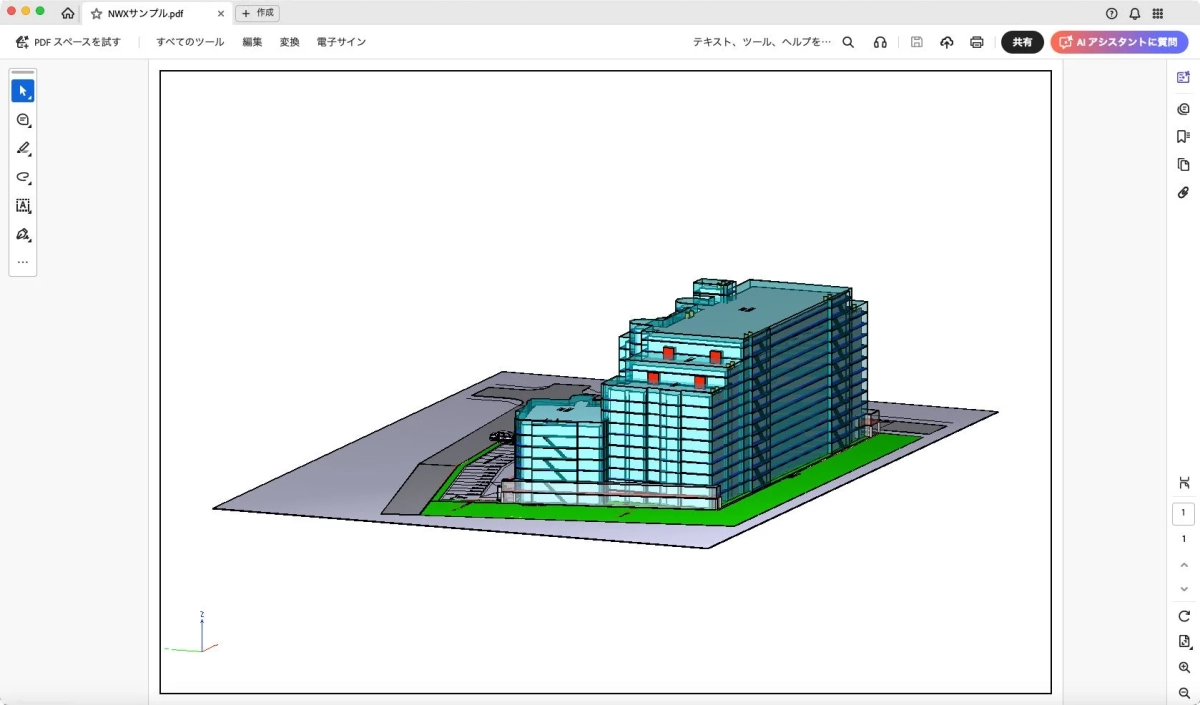Open the 変換 menu
1200x705 pixels.
[x=289, y=42]
